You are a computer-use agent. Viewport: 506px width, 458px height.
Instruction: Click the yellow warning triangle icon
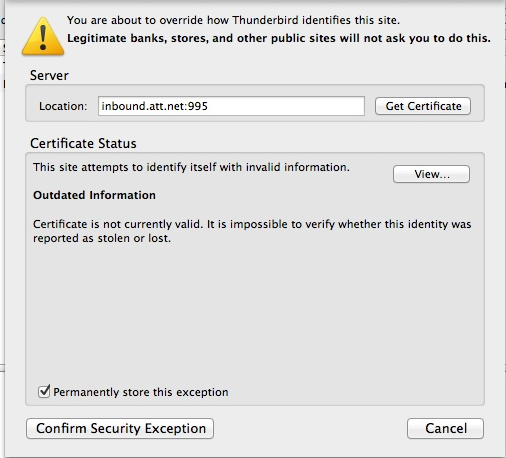(x=43, y=37)
